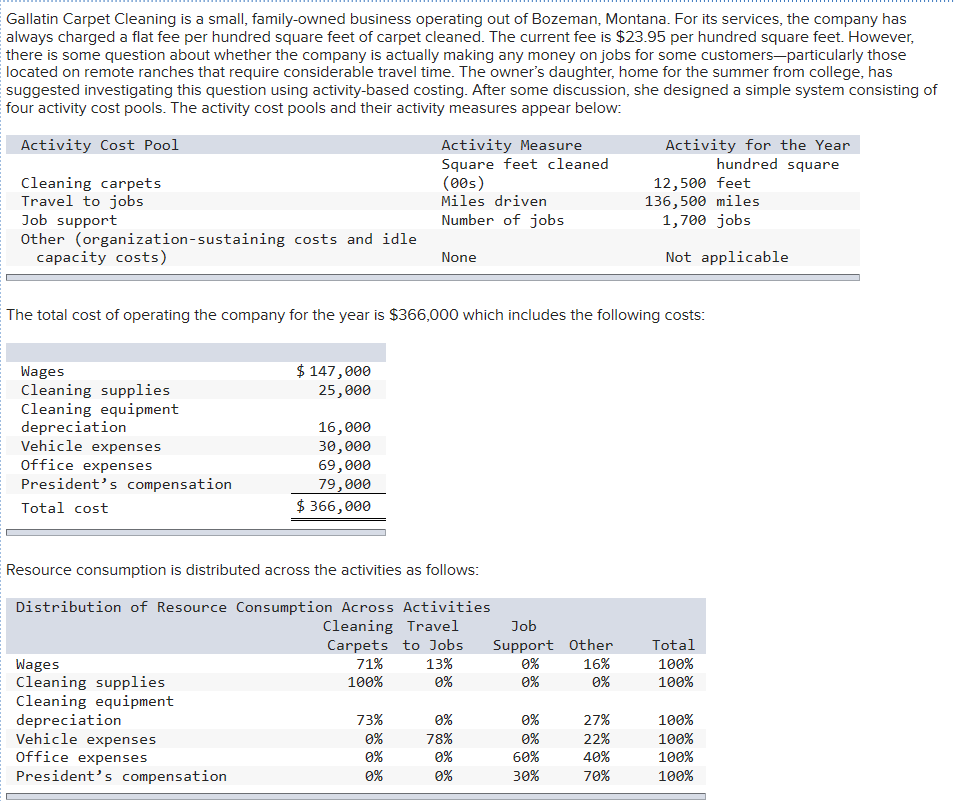Select the double-underlined "$366,000" table total

point(333,506)
